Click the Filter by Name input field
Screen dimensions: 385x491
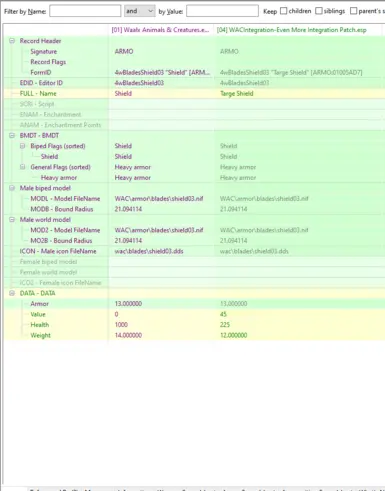point(85,11)
